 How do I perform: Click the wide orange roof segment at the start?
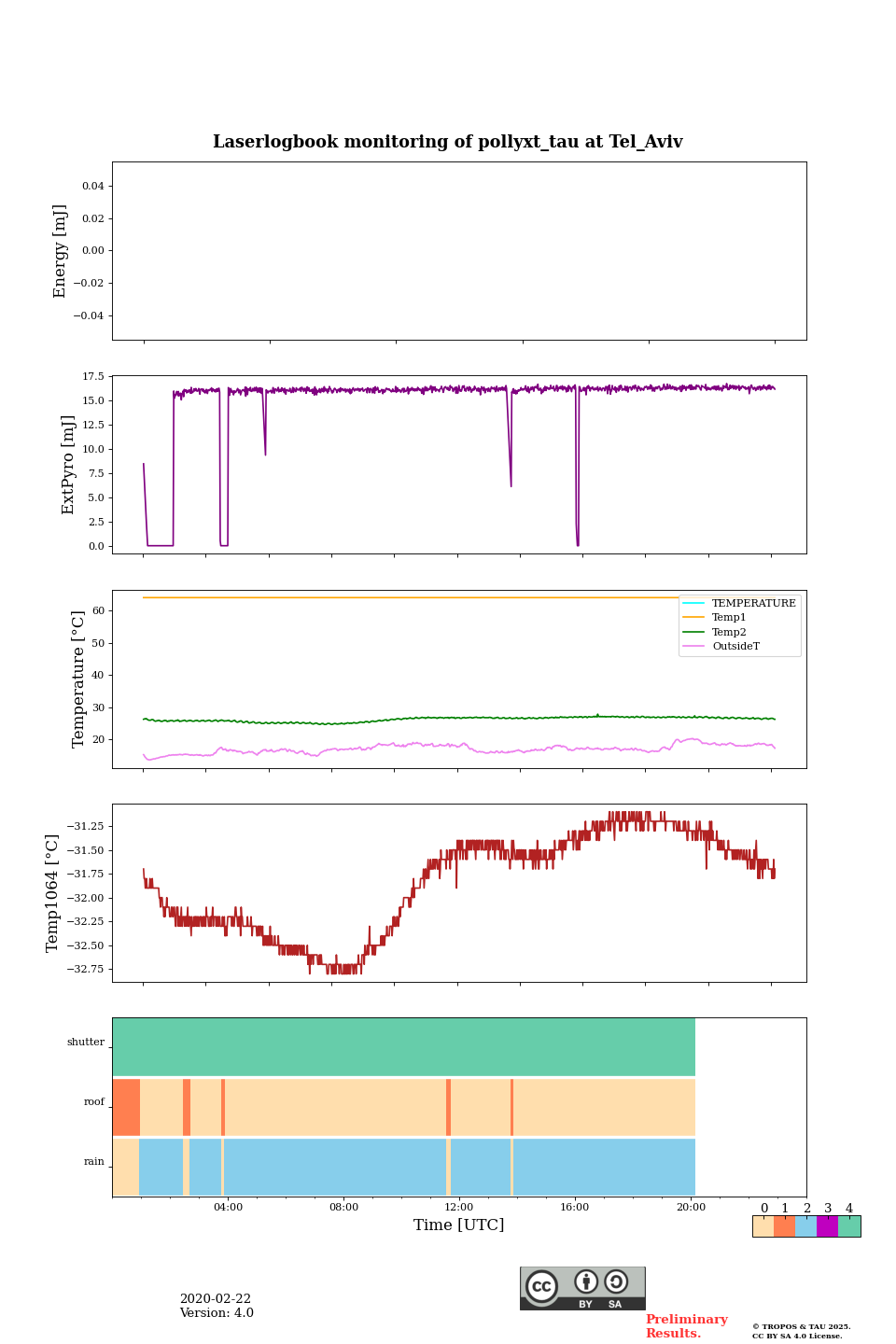click(126, 1107)
